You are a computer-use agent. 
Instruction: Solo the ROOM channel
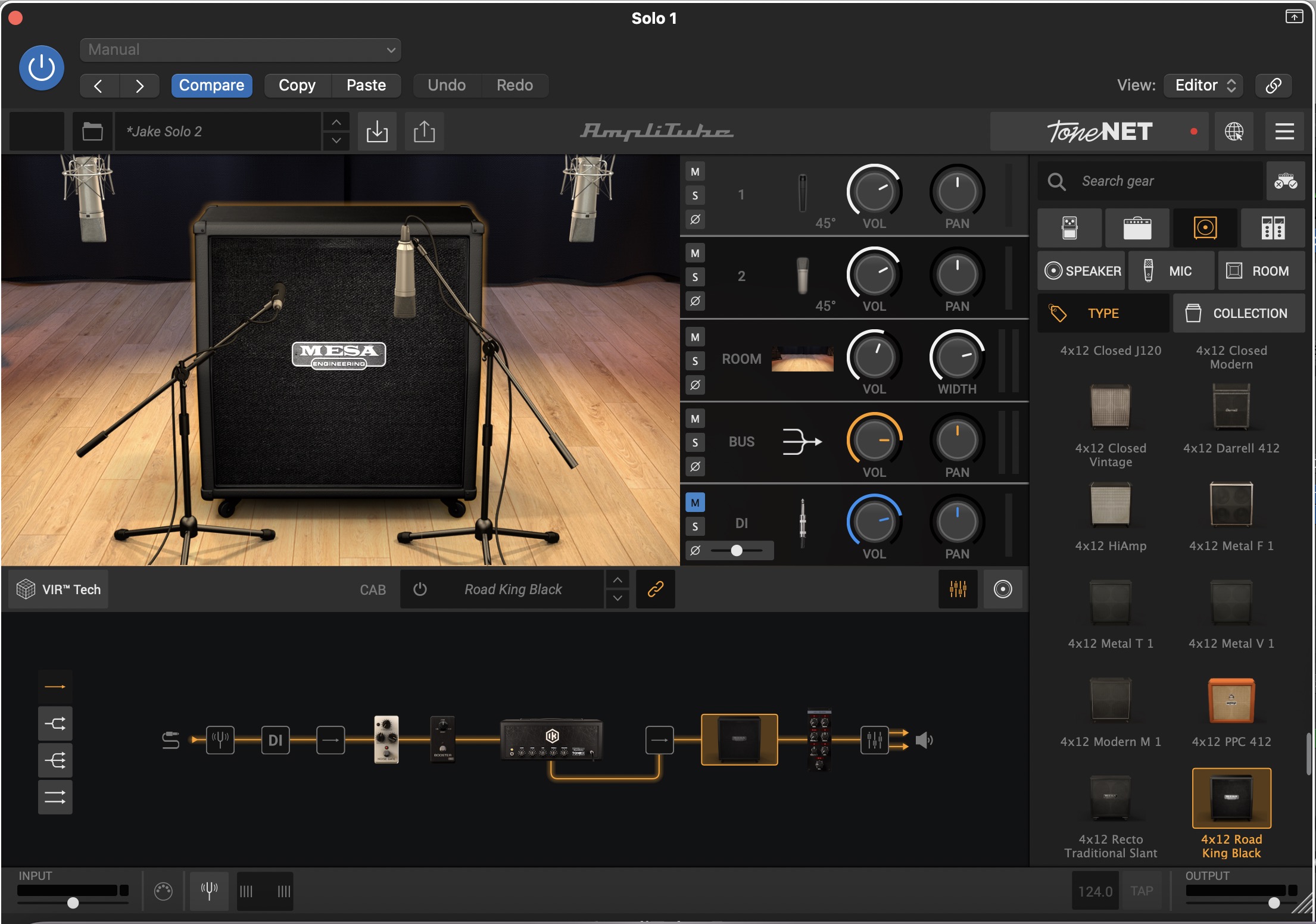click(x=695, y=361)
